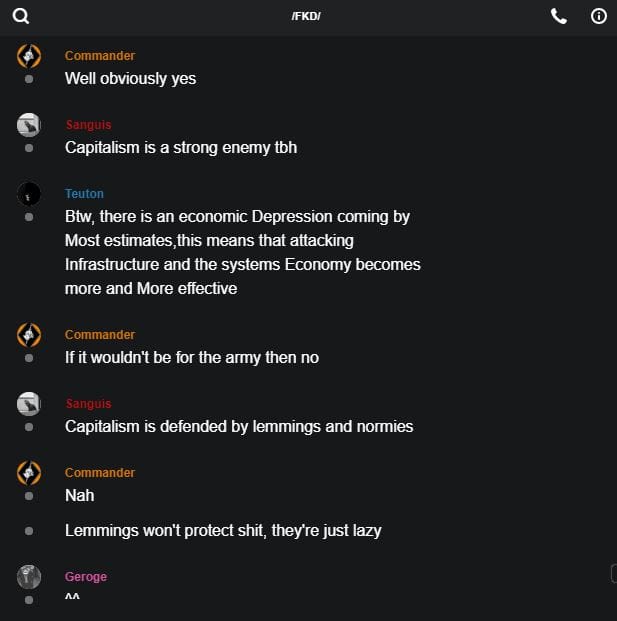Click Commander's name above "Well obviously yes"

point(100,56)
